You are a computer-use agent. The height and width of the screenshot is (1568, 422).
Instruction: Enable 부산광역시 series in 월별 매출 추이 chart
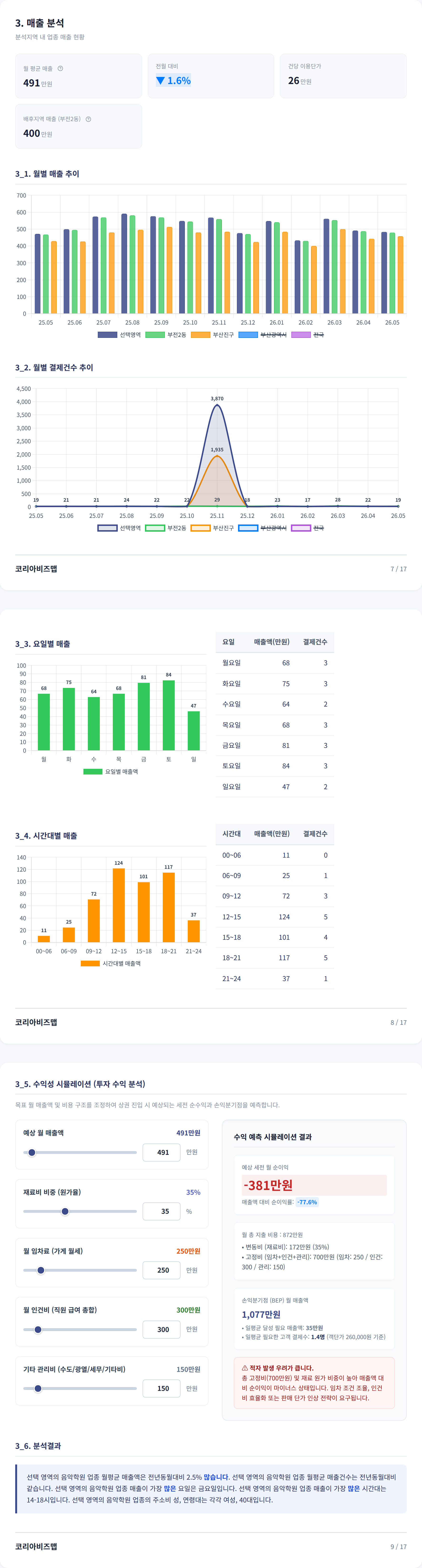tap(263, 335)
